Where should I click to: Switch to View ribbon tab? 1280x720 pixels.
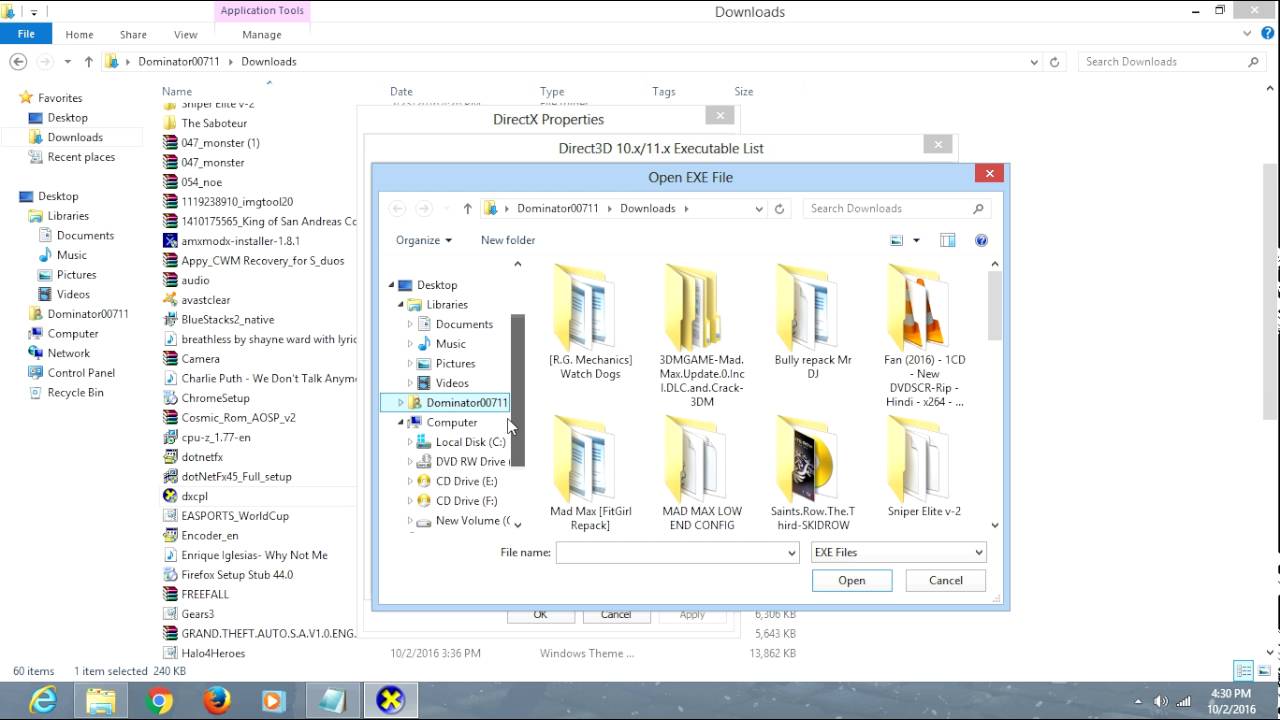[x=186, y=34]
